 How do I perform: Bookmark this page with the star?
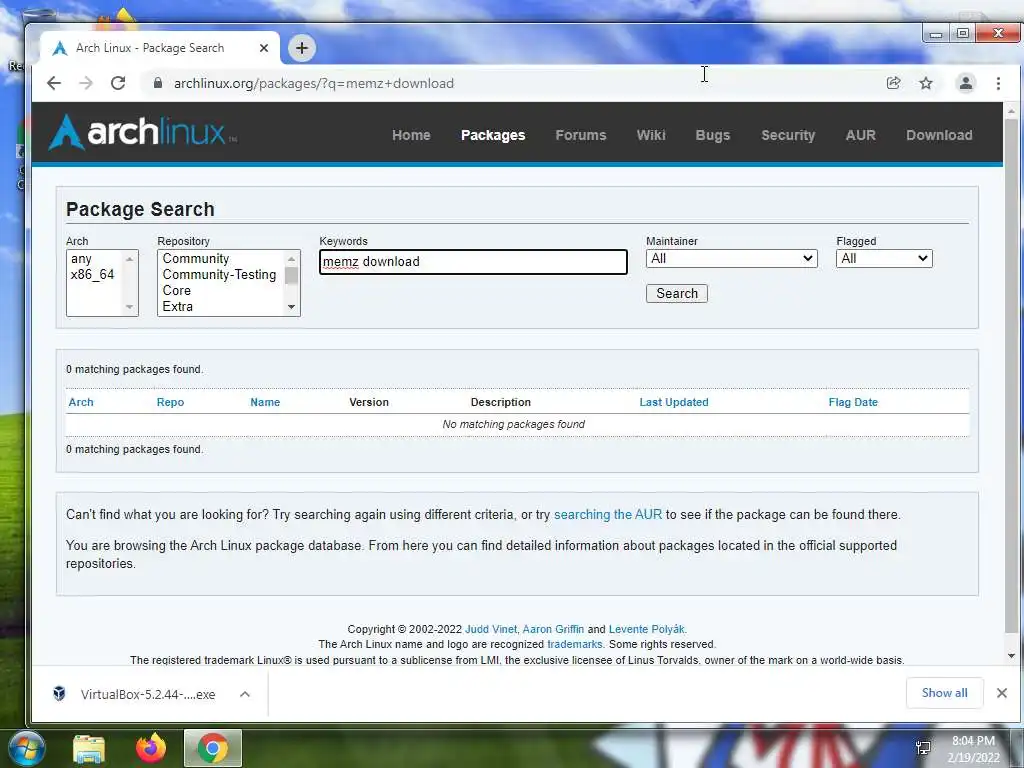coord(926,83)
